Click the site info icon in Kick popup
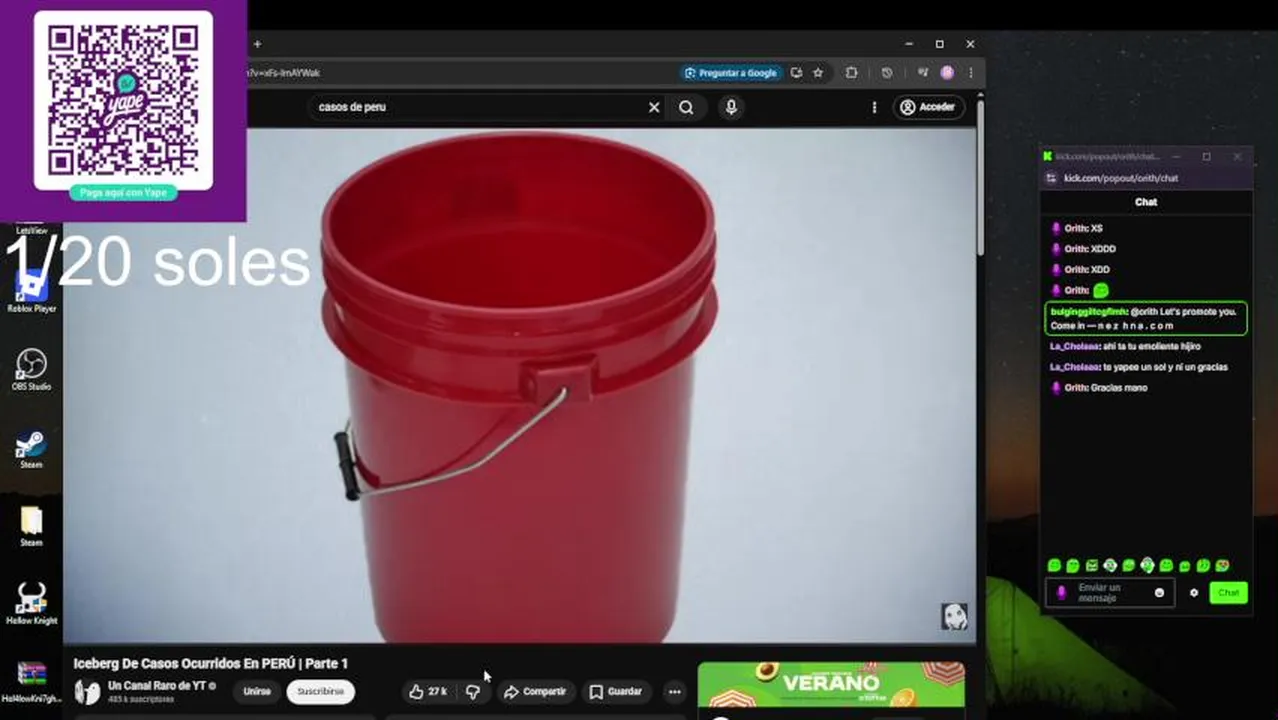 pos(1051,178)
